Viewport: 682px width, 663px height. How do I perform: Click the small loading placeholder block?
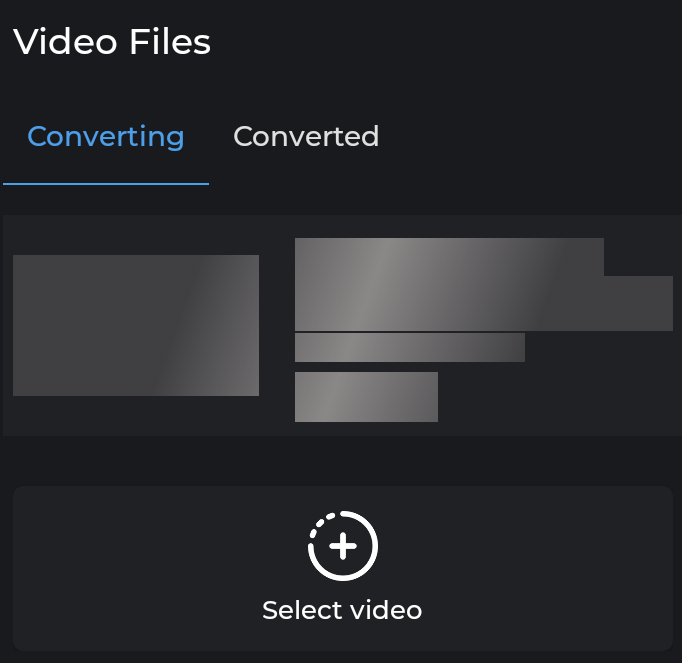pos(366,397)
